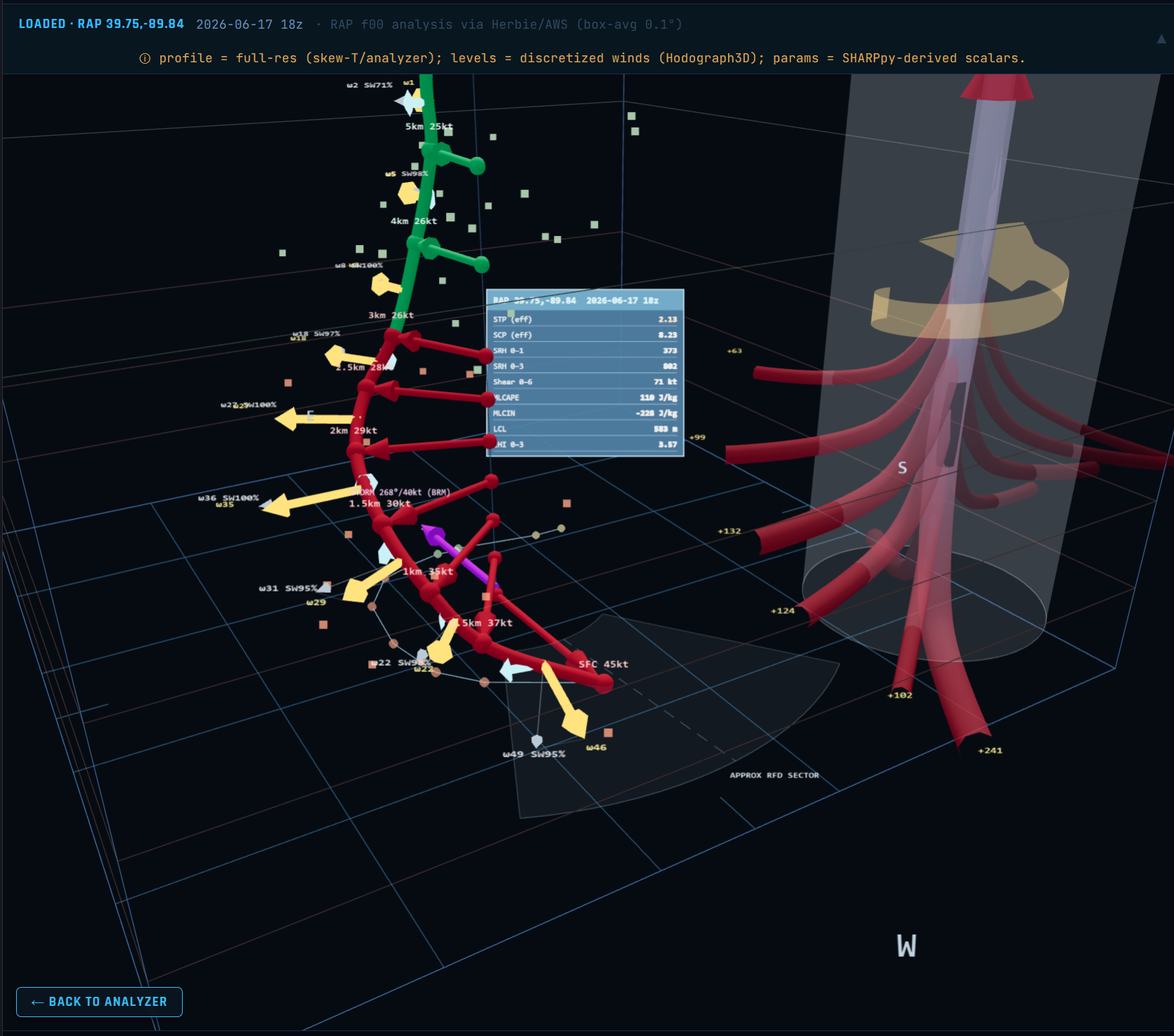Image resolution: width=1174 pixels, height=1036 pixels.
Task: Select the yellow arrow near ω18 SW97%
Action: 350,358
